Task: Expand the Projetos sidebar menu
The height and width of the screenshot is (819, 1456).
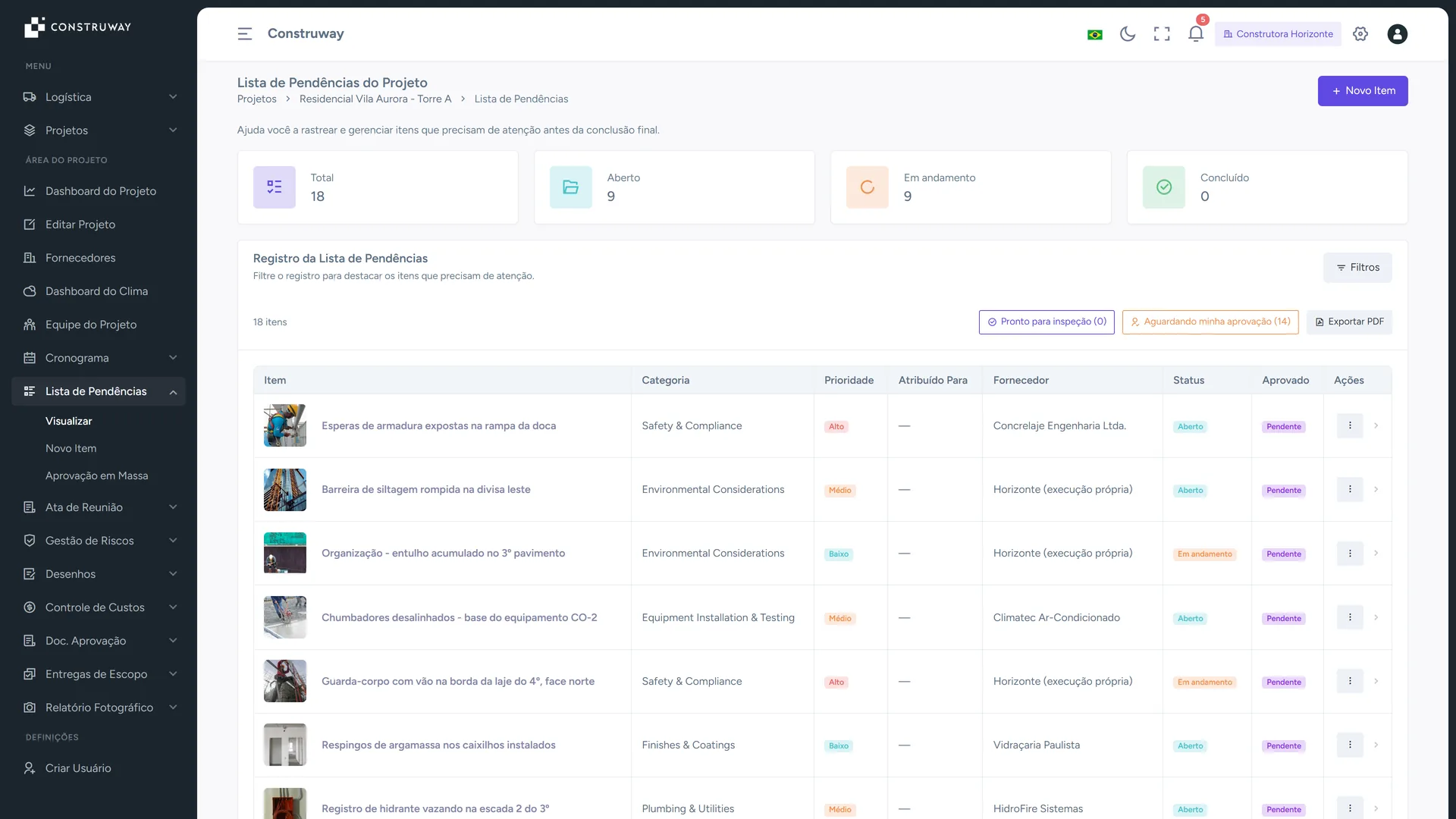Action: point(99,130)
